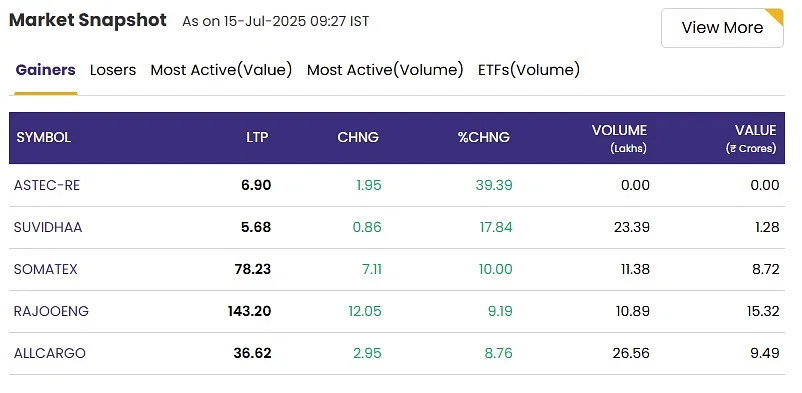This screenshot has height=393, width=802.
Task: Open the ALLCARGO symbol link
Action: [50, 353]
